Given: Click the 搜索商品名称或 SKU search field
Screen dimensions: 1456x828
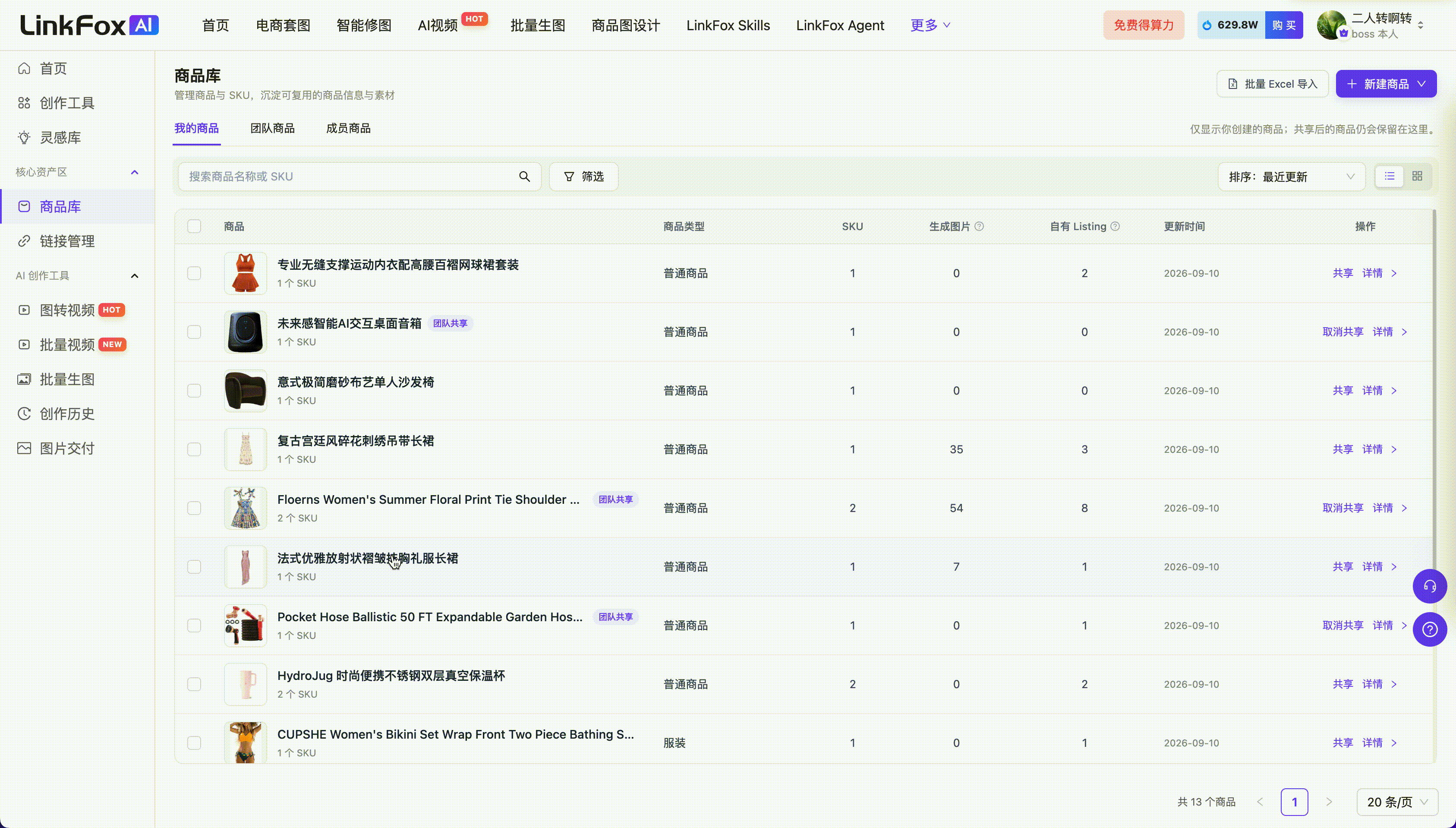Looking at the screenshot, I should (x=359, y=177).
